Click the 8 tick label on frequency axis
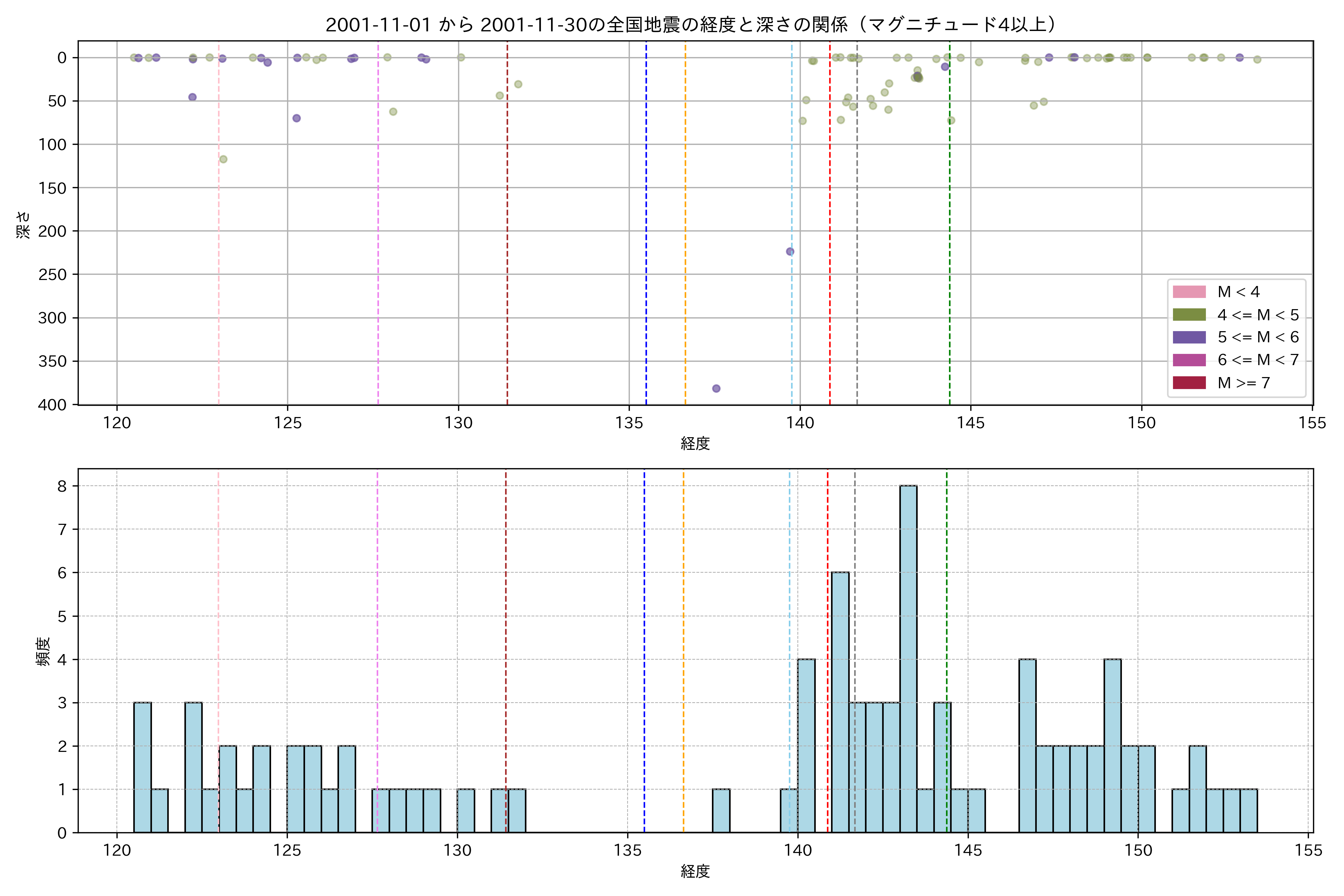The image size is (1344, 896). click(x=62, y=486)
